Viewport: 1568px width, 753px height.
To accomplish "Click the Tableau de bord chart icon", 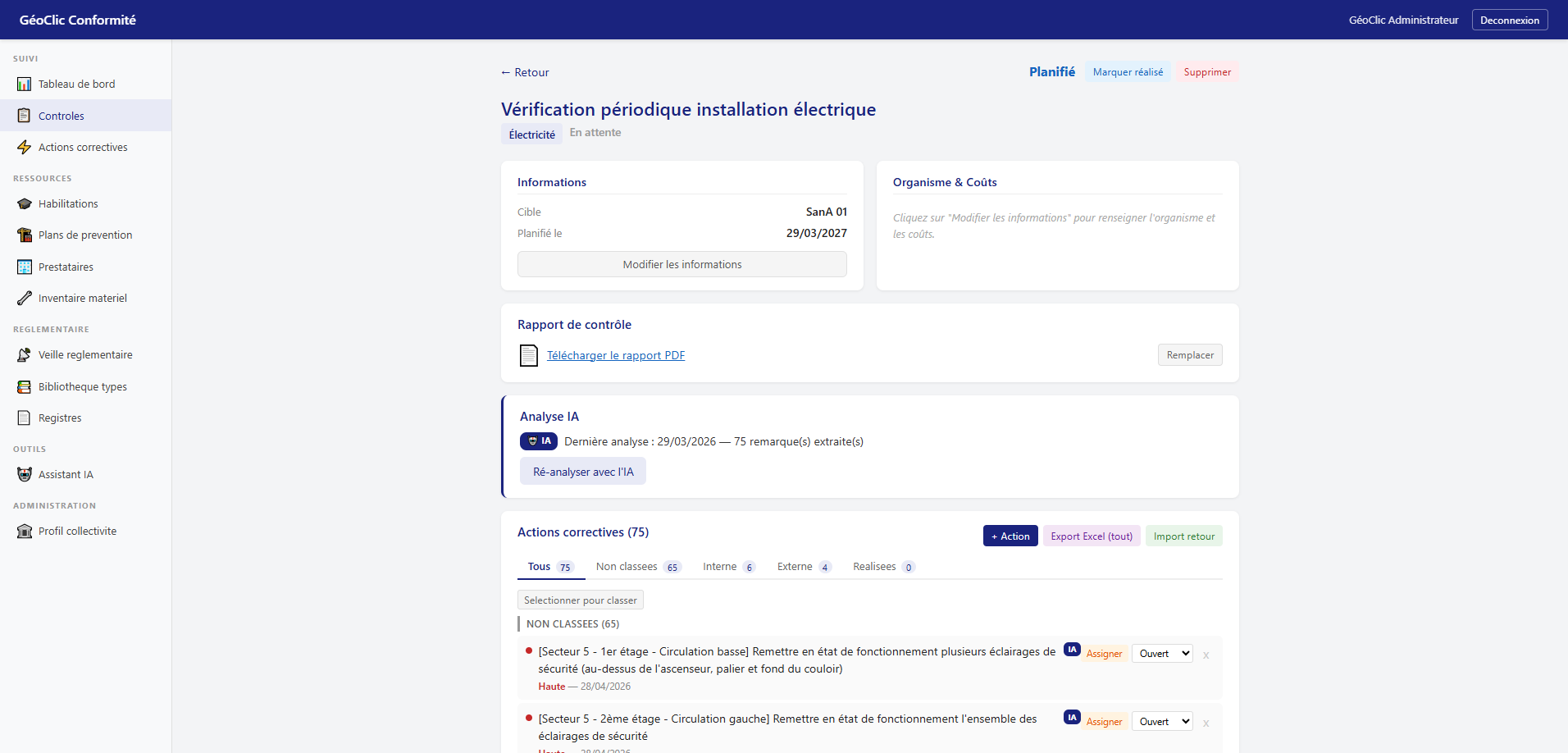I will point(25,84).
